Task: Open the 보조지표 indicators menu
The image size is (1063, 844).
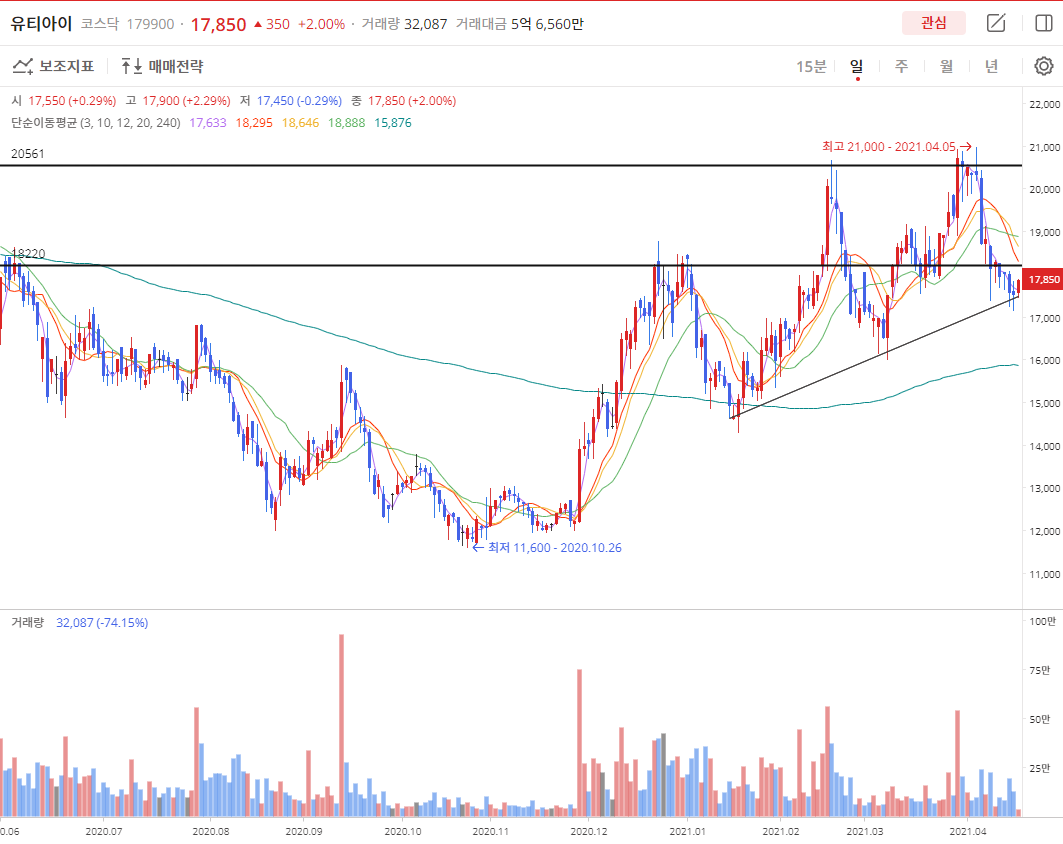Action: (x=53, y=66)
